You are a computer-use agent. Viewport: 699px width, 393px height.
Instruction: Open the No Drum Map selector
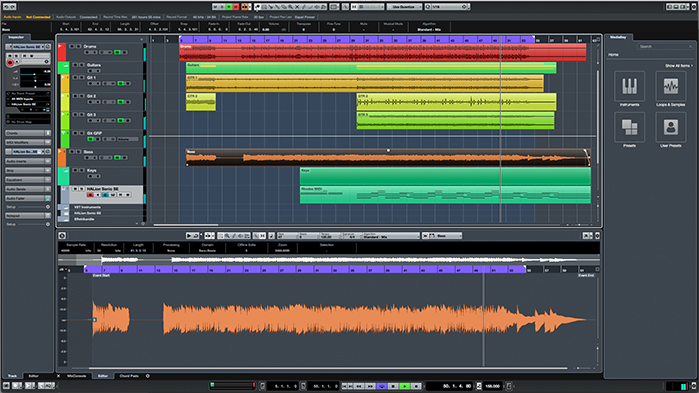click(x=28, y=122)
